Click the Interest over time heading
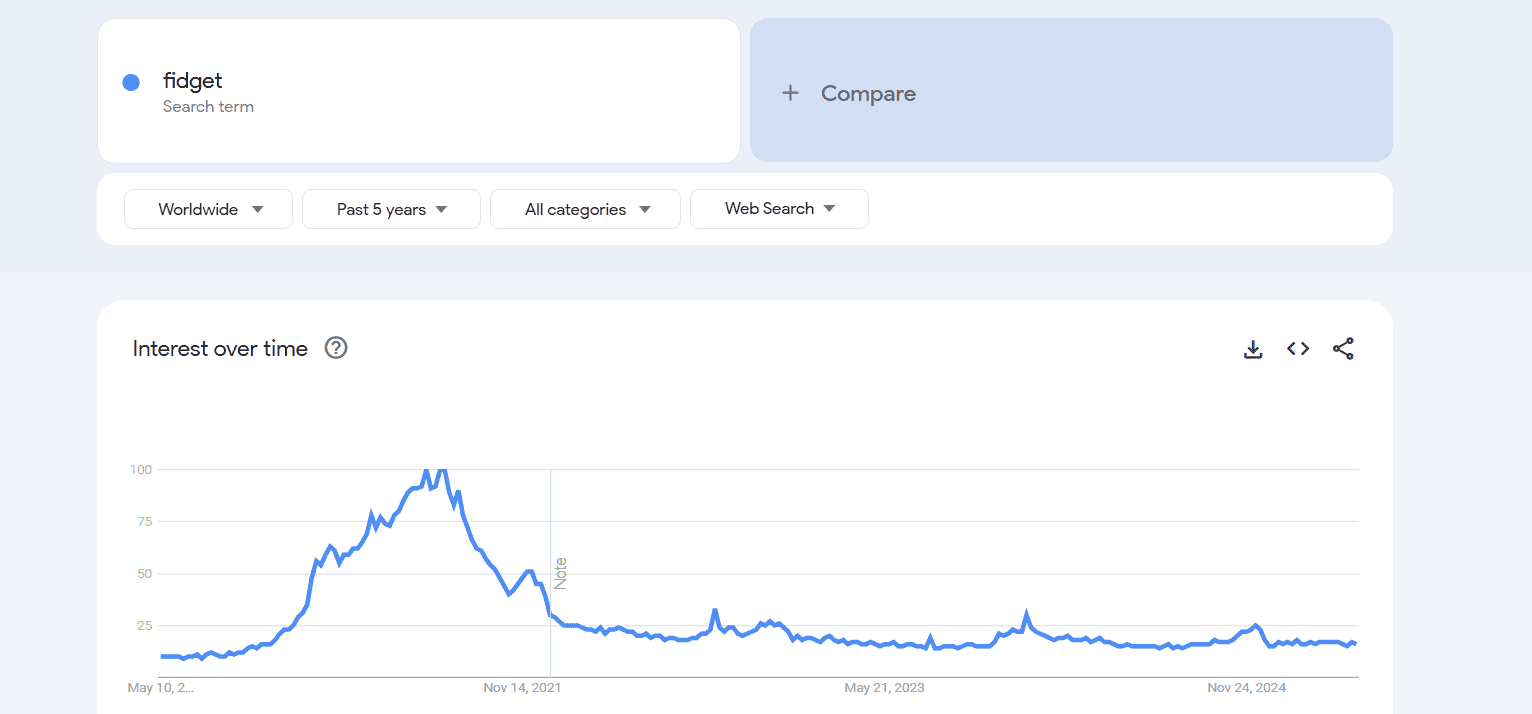 coord(220,349)
